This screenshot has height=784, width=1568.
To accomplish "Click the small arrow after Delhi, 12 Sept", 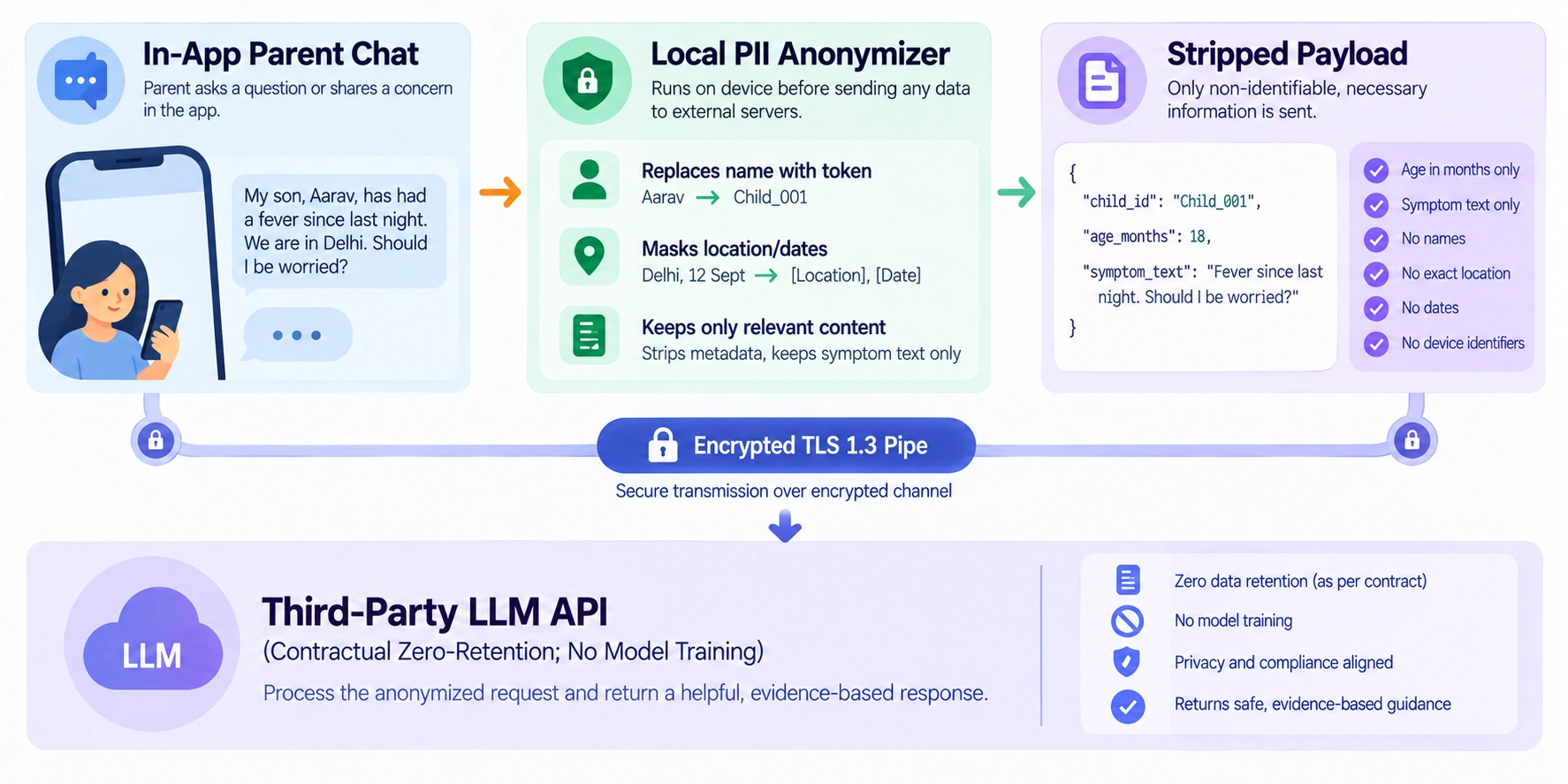I will (x=766, y=276).
